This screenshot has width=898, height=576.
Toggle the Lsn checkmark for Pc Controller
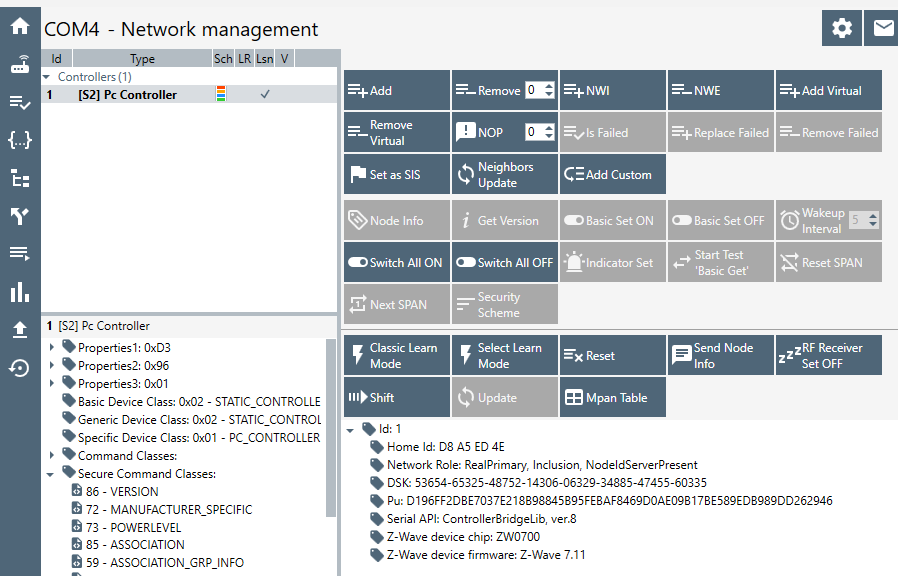(x=265, y=95)
